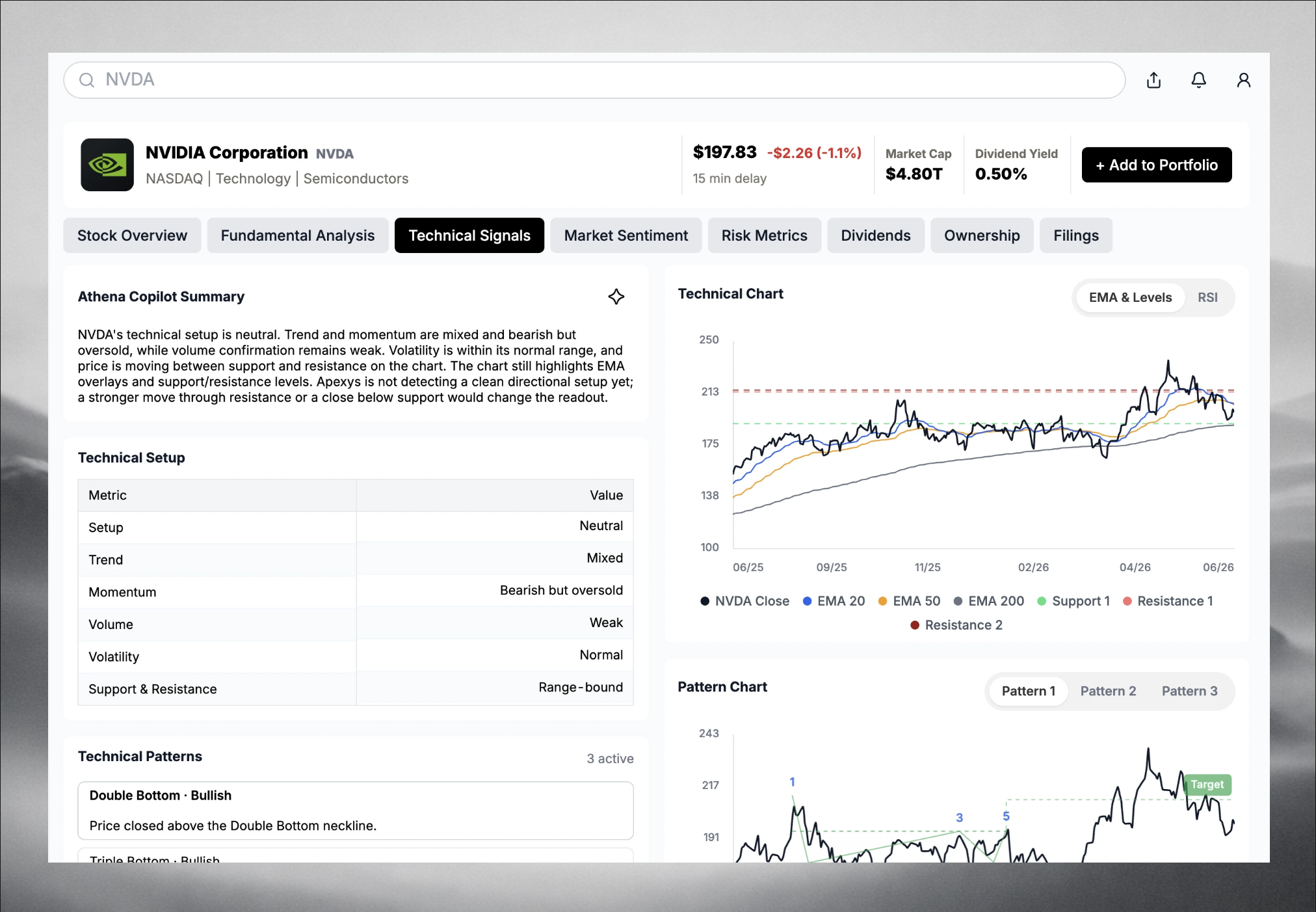
Task: Click the Athena Copilot sparkle icon
Action: pos(616,297)
